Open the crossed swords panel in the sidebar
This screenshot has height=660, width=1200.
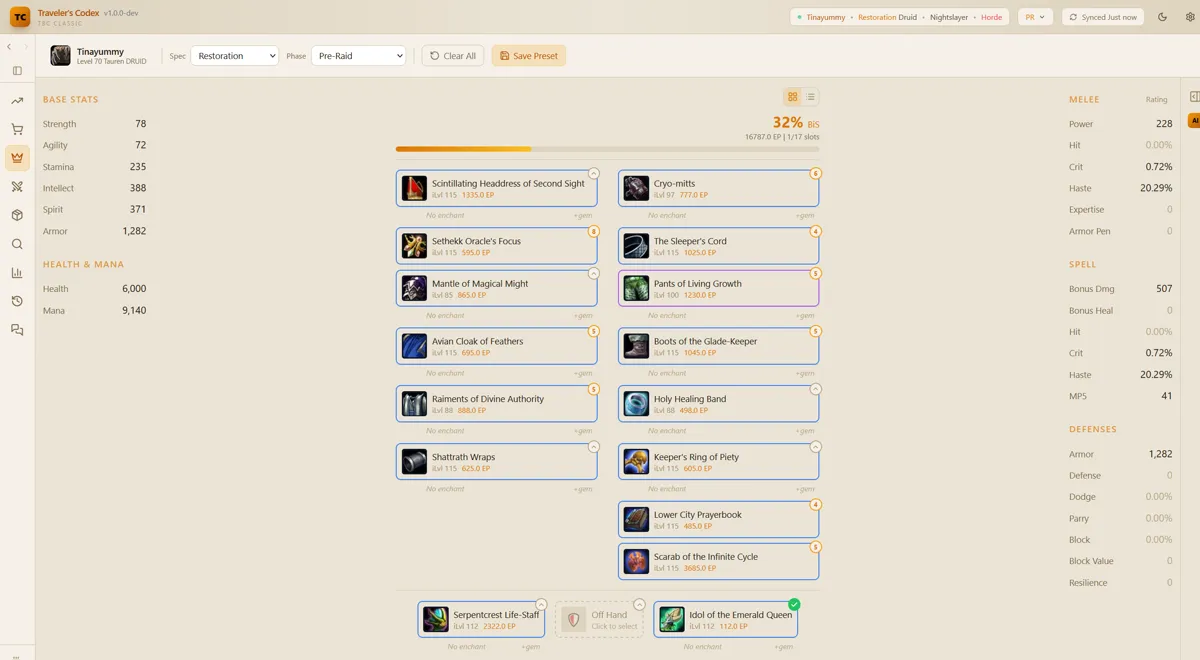point(16,187)
